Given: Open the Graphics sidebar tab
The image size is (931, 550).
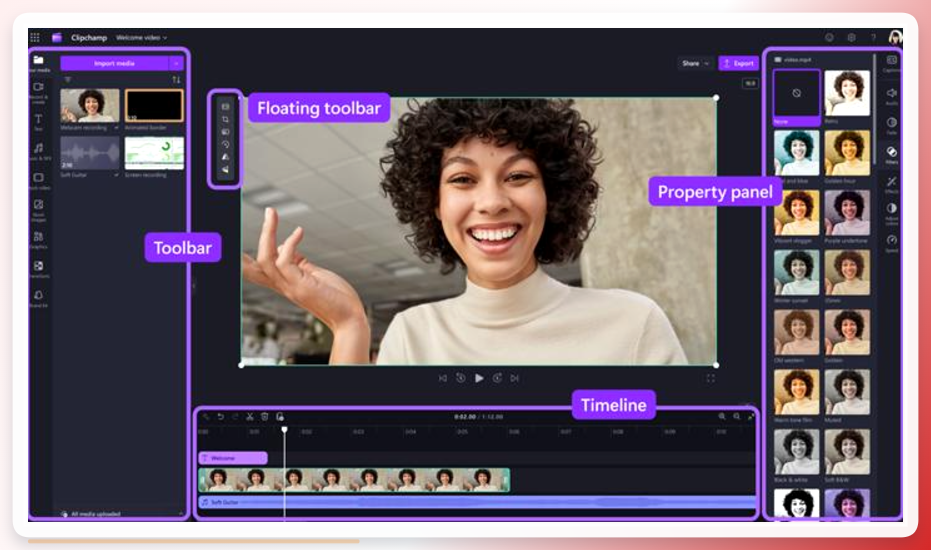Looking at the screenshot, I should pyautogui.click(x=39, y=239).
